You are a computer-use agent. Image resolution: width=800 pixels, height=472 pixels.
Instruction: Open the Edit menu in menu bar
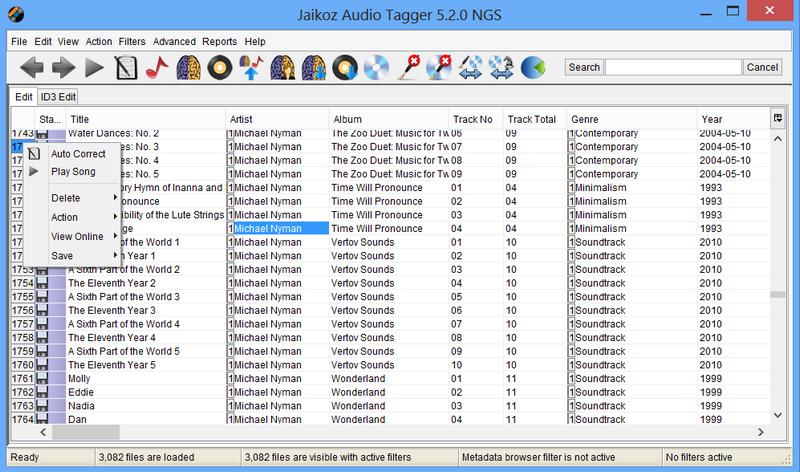click(x=43, y=41)
